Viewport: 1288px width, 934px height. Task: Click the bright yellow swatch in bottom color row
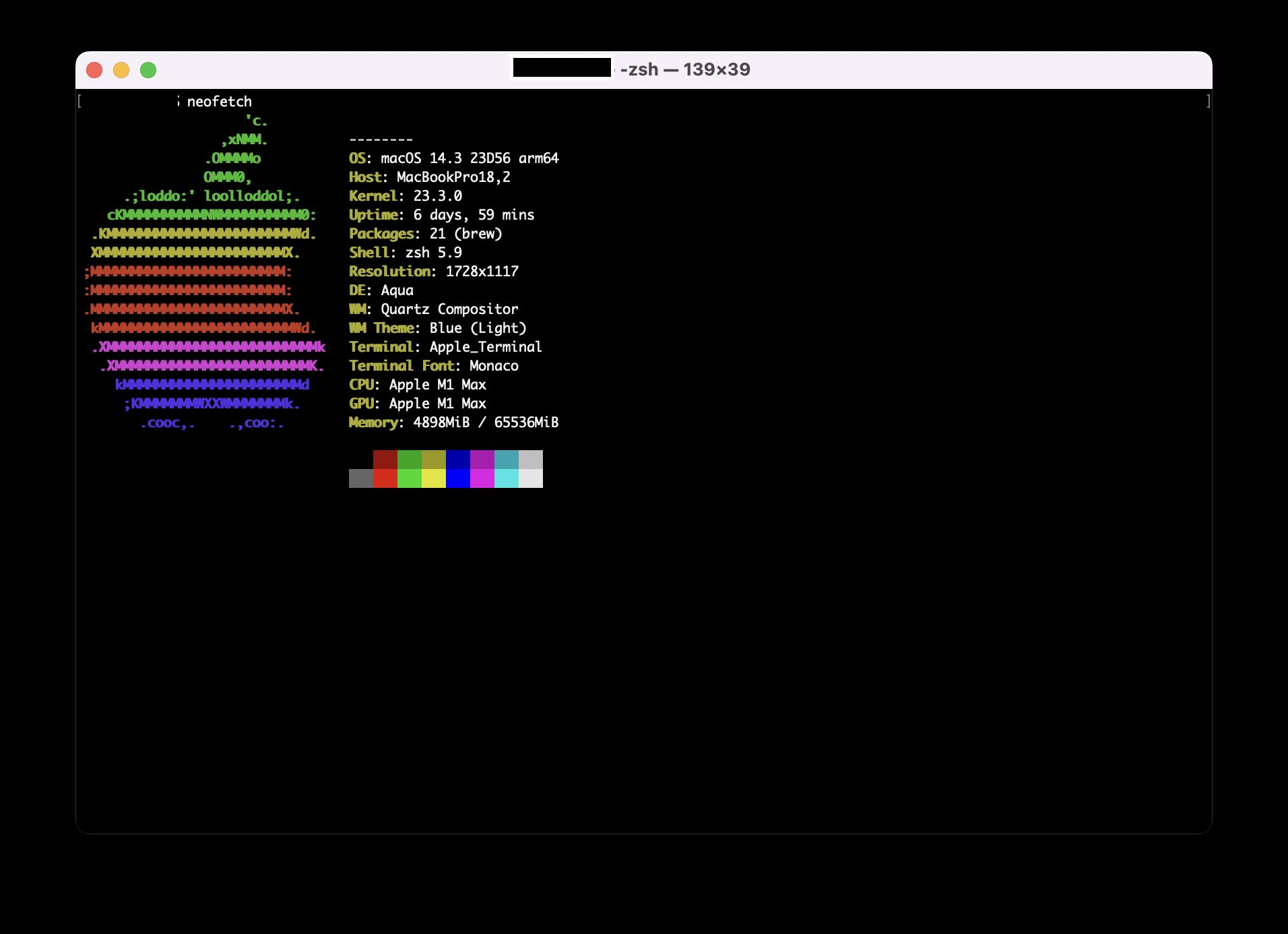coord(434,478)
